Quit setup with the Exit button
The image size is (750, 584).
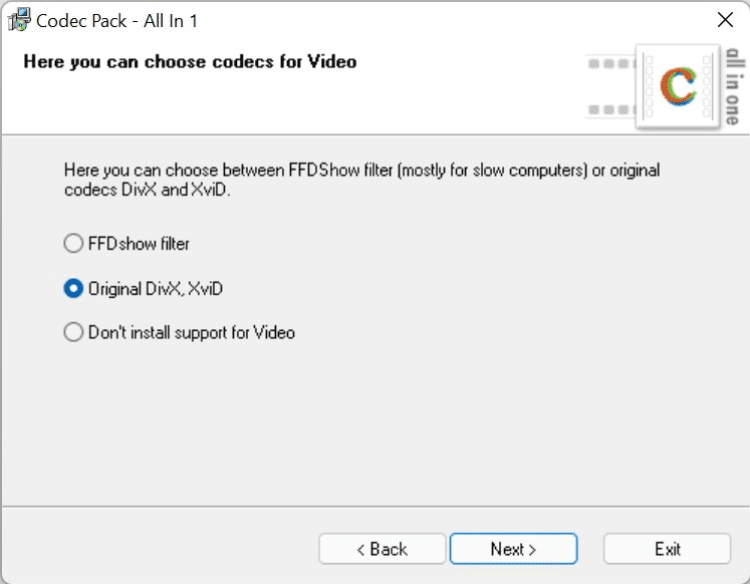tap(667, 549)
